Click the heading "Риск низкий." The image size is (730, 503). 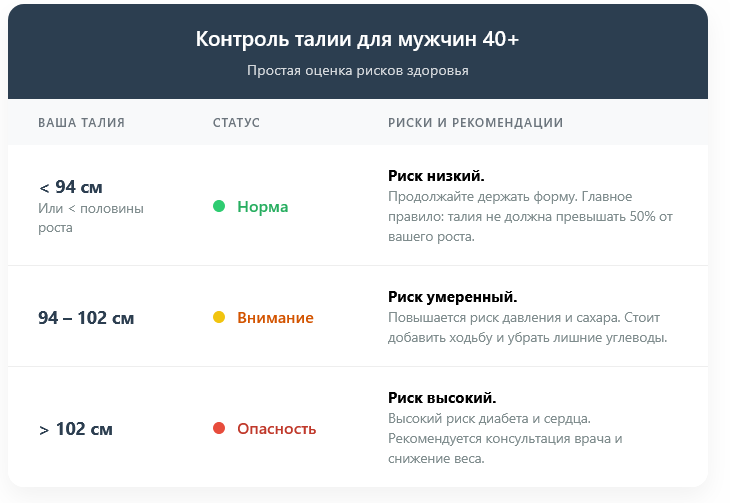click(x=436, y=176)
